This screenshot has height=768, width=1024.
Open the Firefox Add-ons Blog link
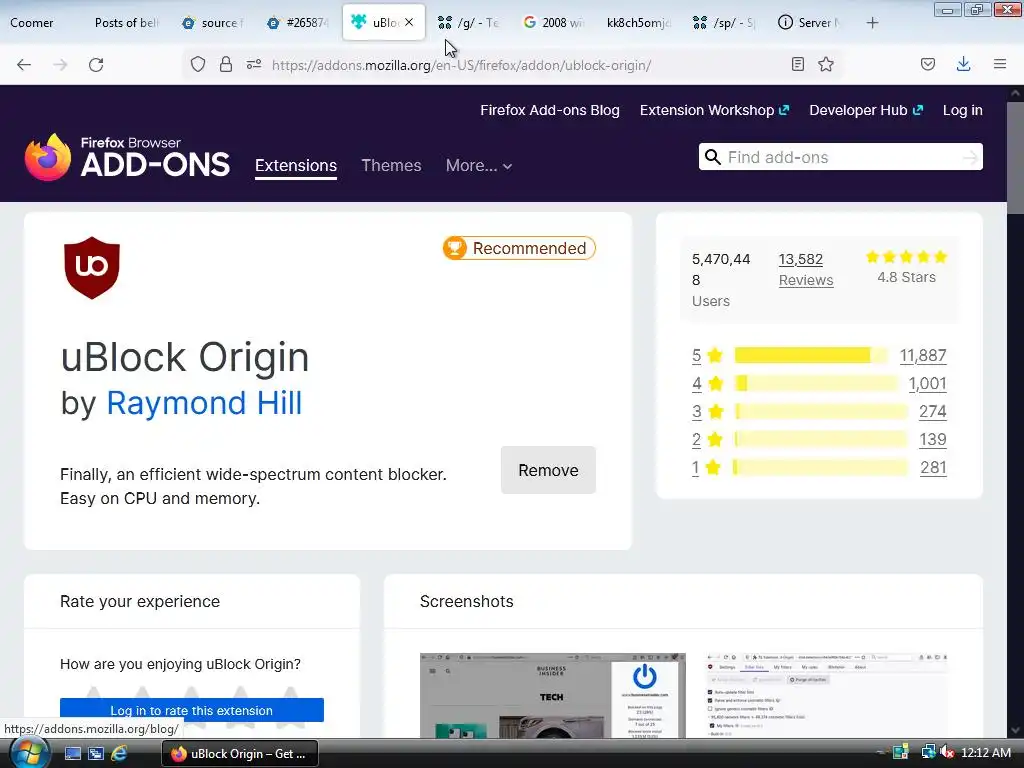click(550, 110)
